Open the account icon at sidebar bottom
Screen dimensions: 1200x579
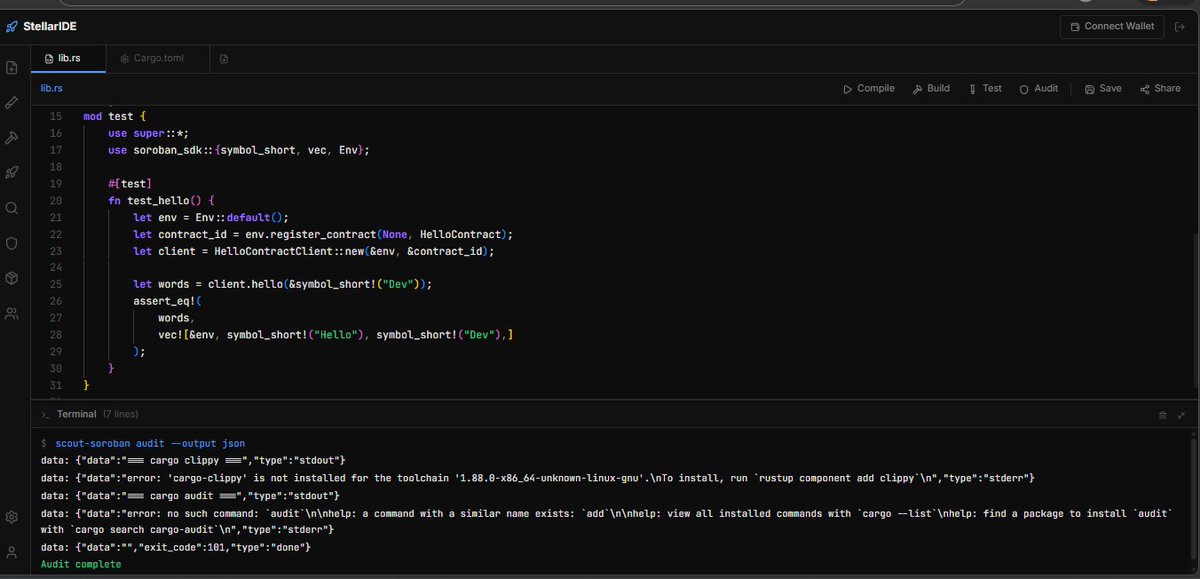click(x=13, y=551)
